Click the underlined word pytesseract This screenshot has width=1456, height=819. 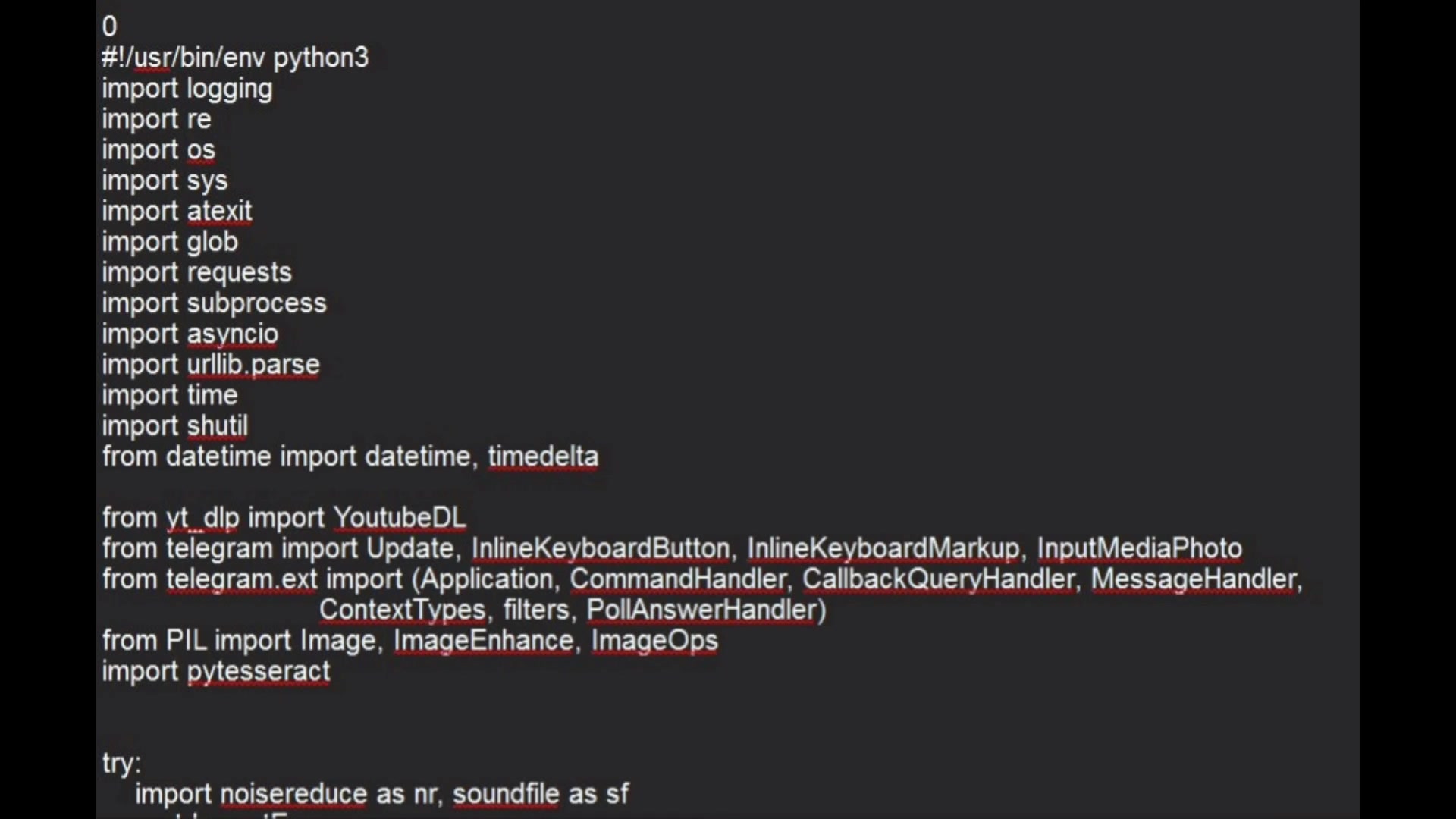(x=258, y=672)
